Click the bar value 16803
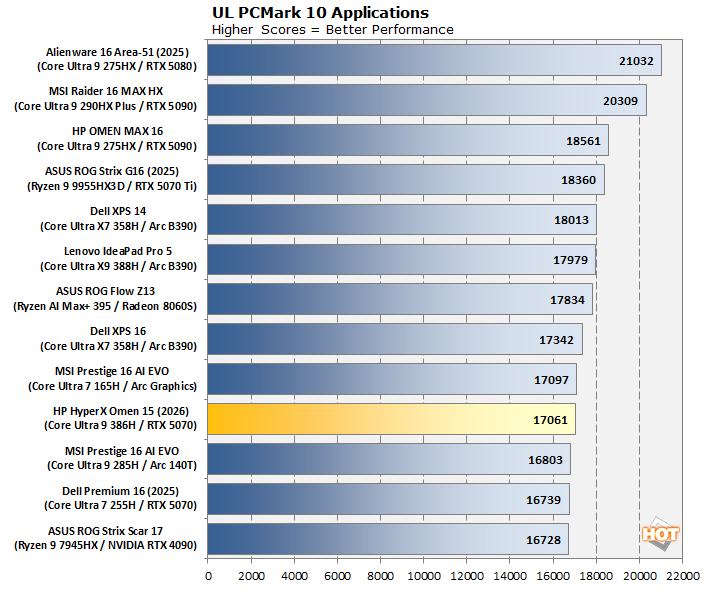708x594 pixels. pos(545,460)
